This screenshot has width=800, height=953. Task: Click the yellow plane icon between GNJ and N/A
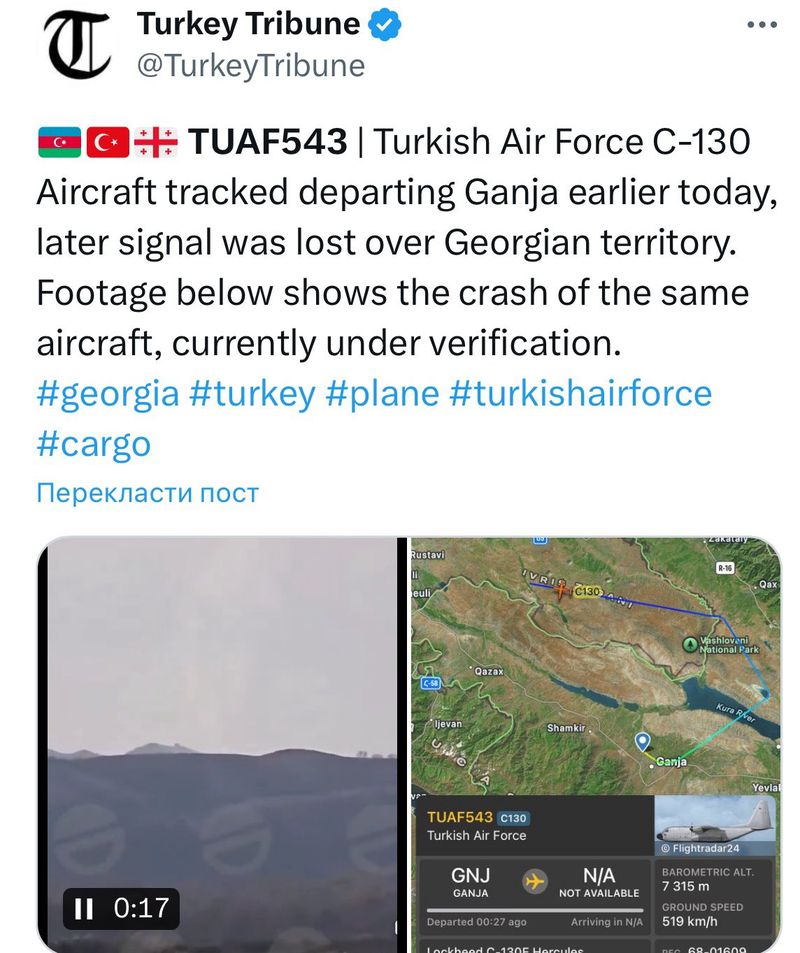pos(535,881)
